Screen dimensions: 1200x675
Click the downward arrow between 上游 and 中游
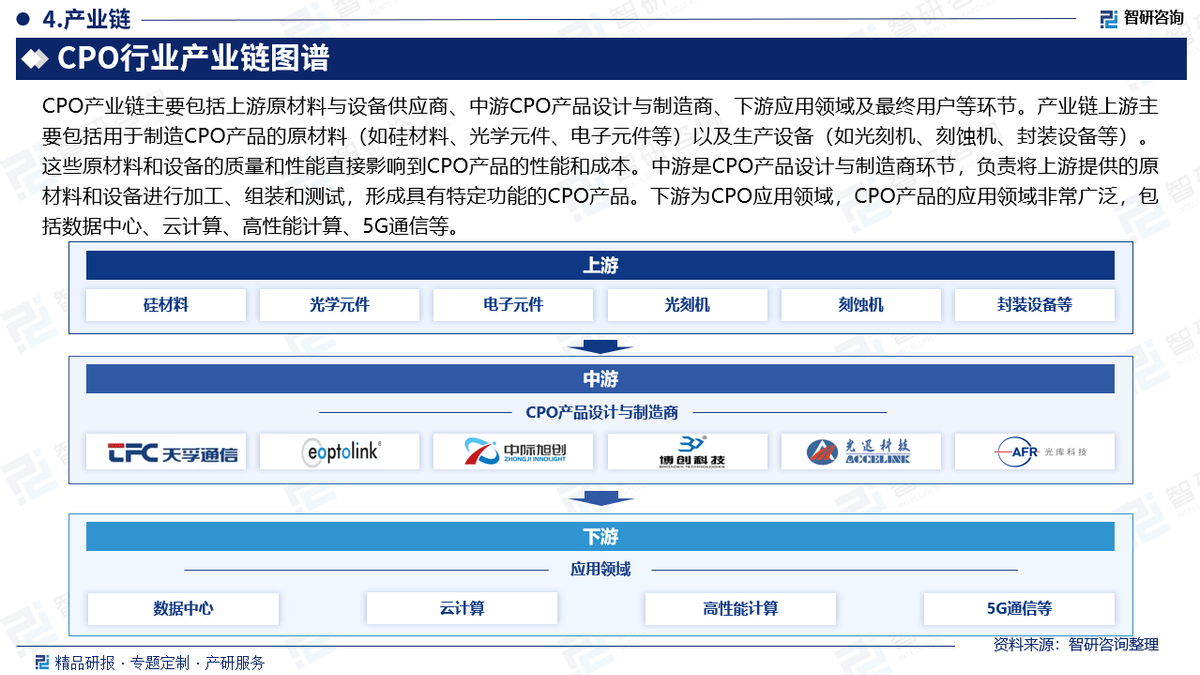tap(600, 348)
